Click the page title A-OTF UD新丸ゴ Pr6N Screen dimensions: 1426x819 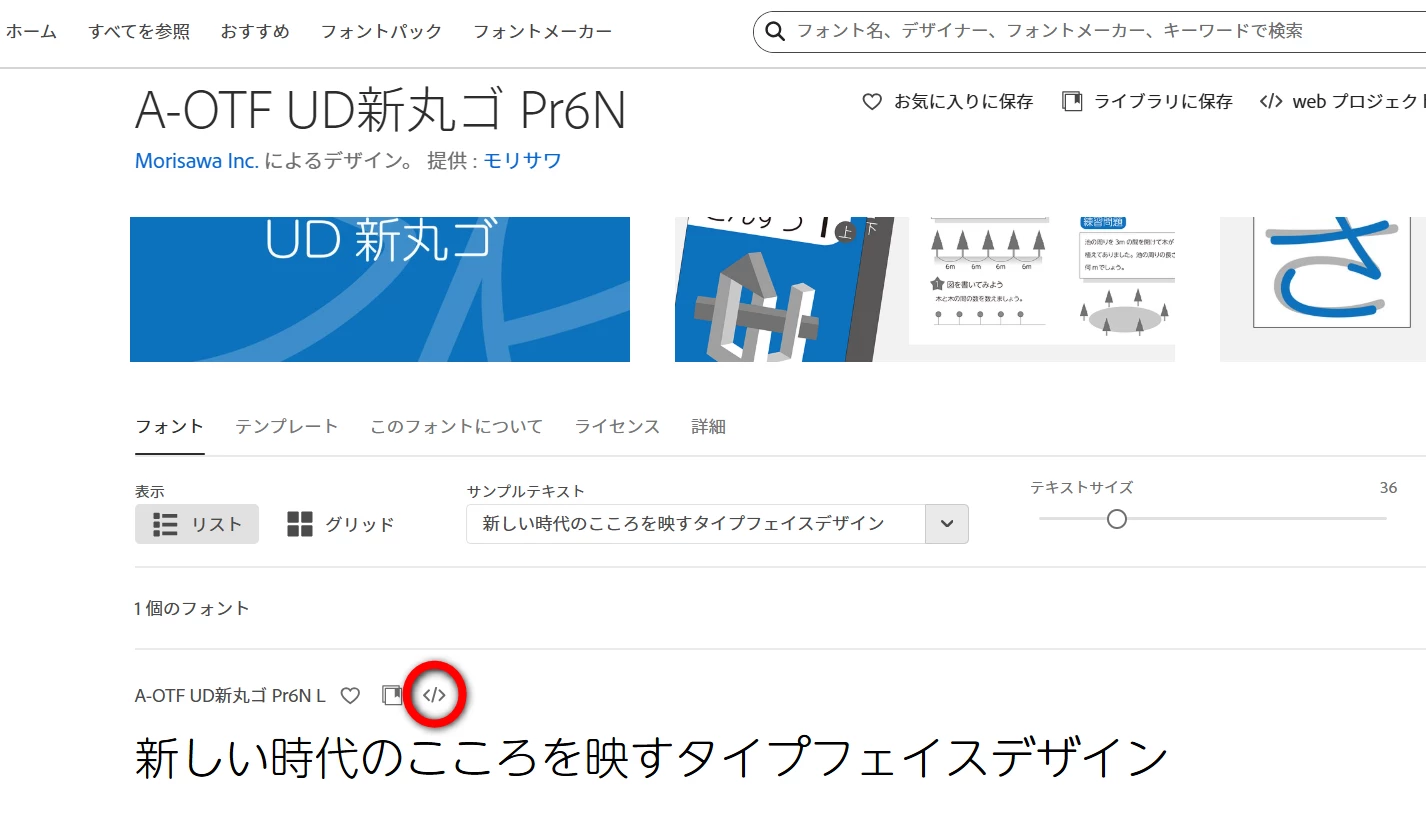(x=380, y=112)
